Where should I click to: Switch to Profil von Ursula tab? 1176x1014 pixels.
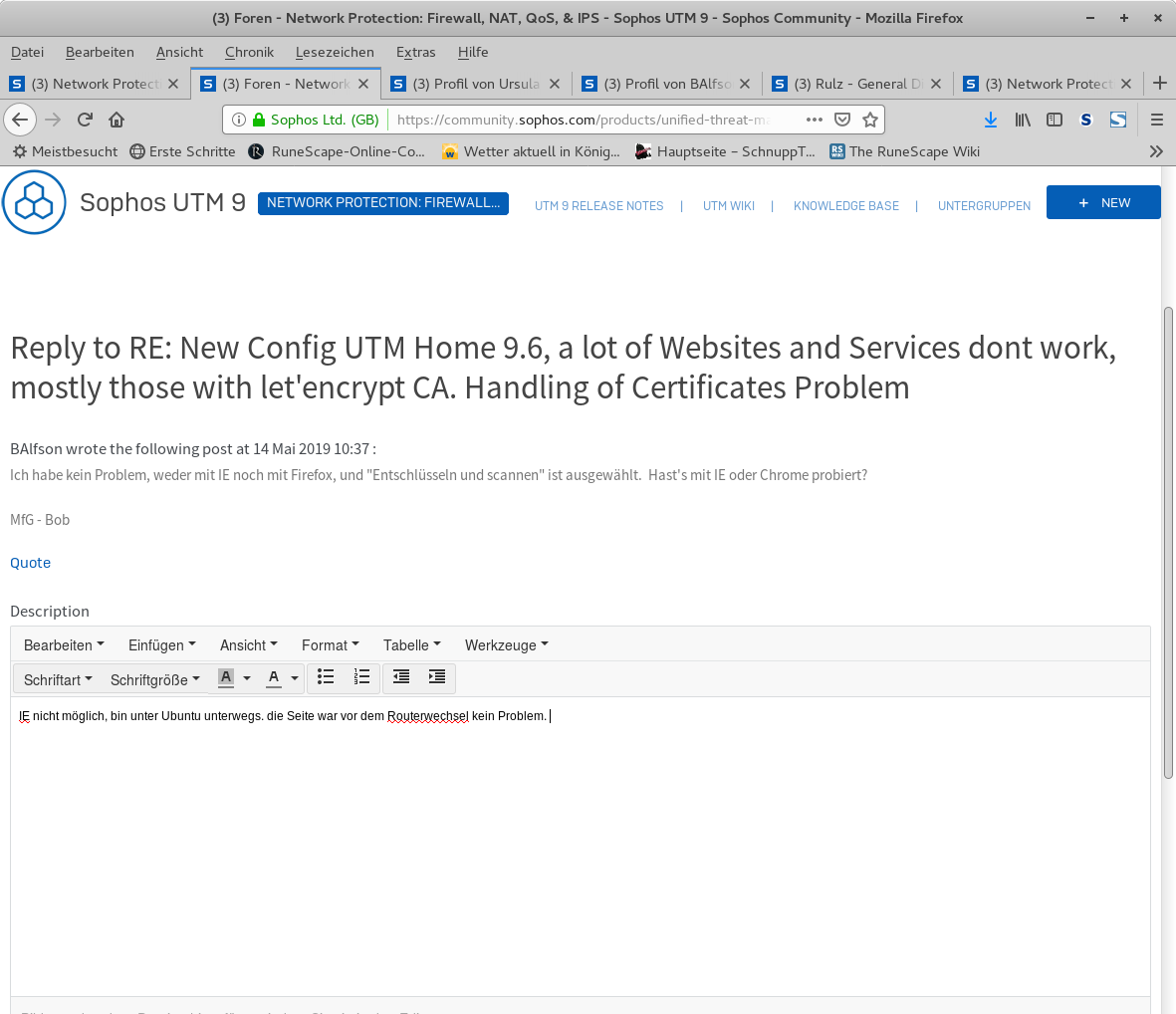pos(476,84)
